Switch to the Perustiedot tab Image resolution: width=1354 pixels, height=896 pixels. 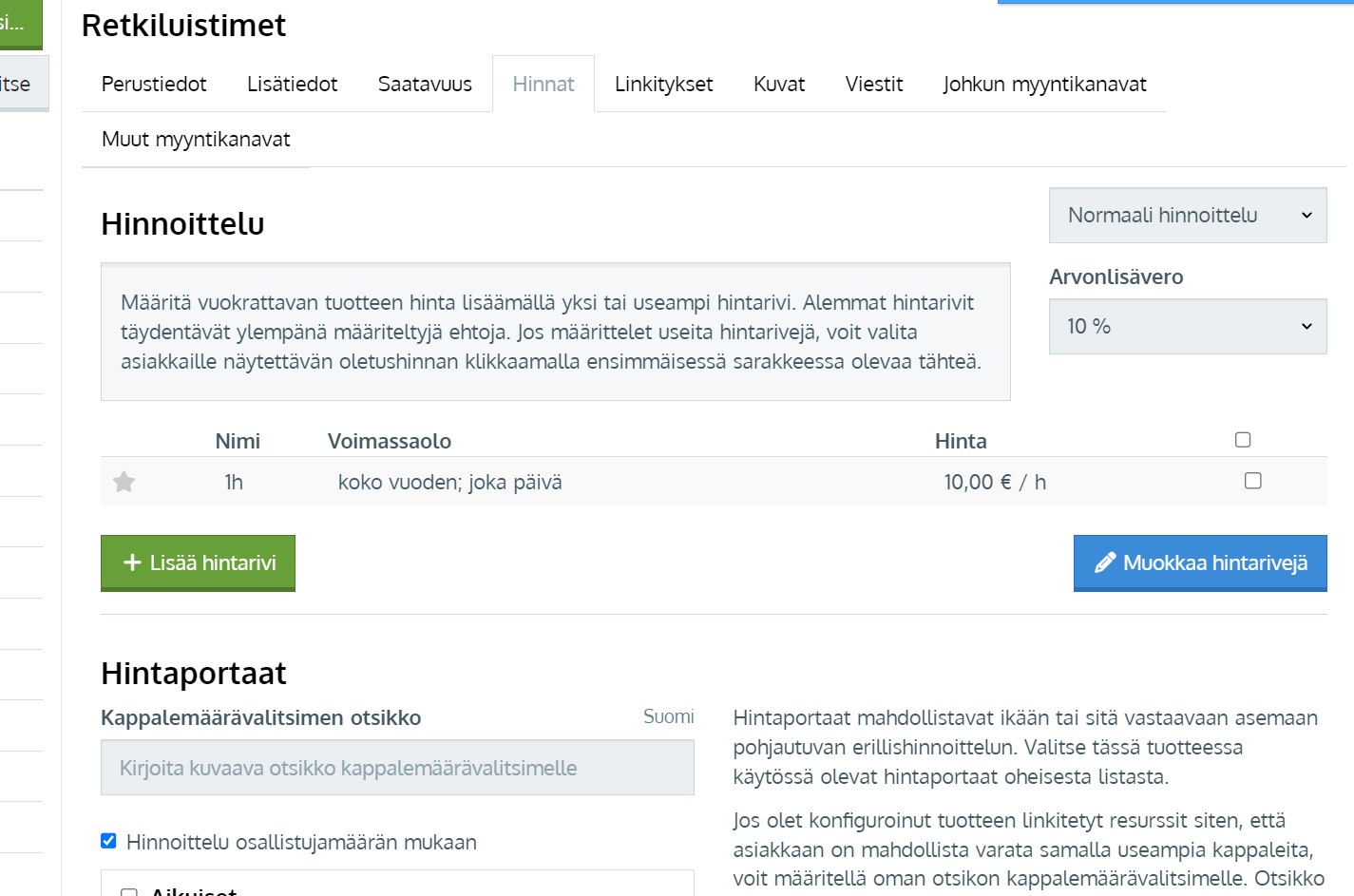tap(154, 85)
